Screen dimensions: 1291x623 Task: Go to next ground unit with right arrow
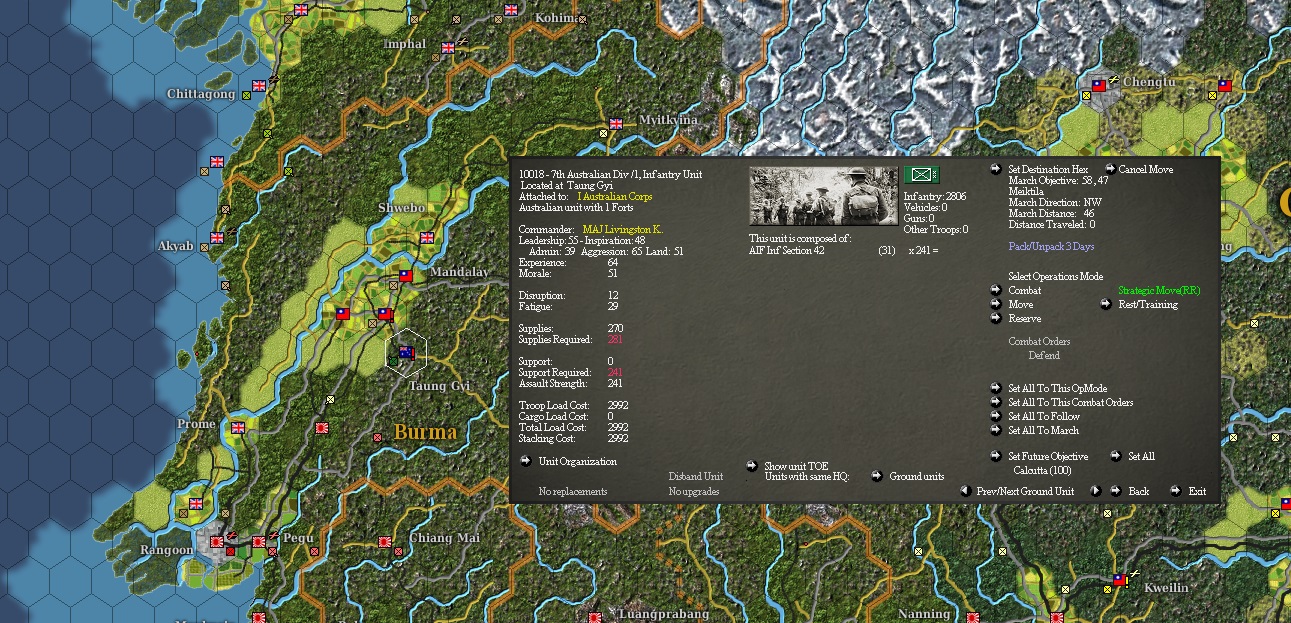1096,491
